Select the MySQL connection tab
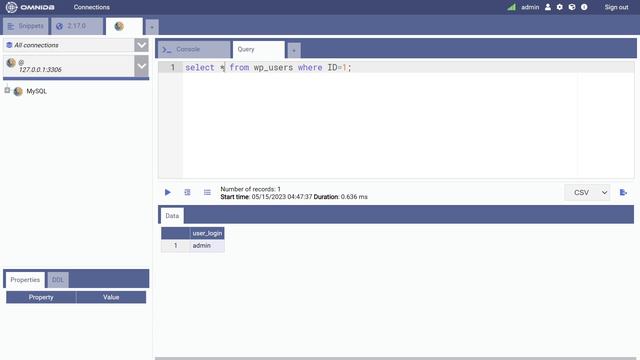 tap(124, 26)
